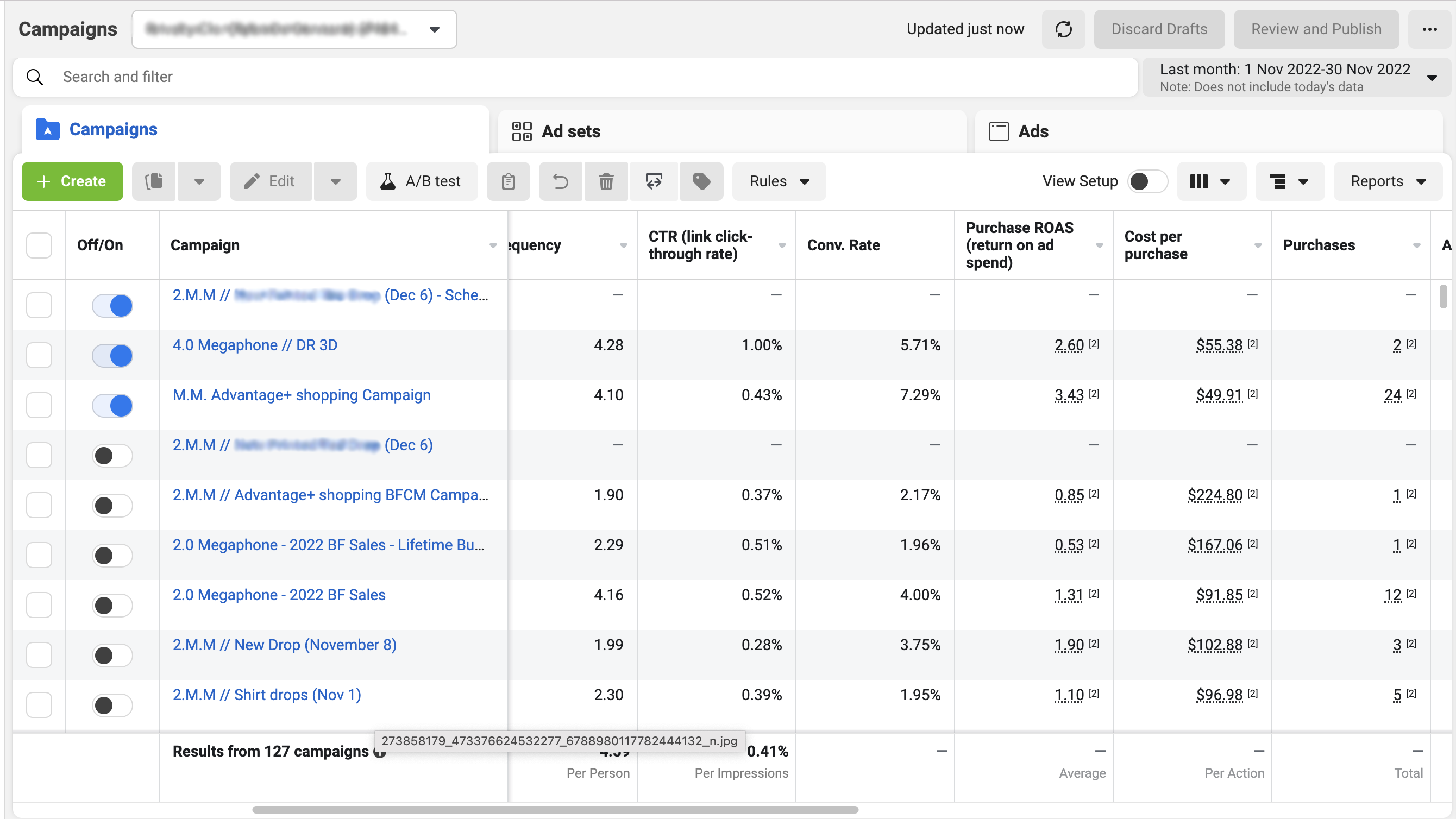Open the columns layout icon menu

[x=1210, y=181]
